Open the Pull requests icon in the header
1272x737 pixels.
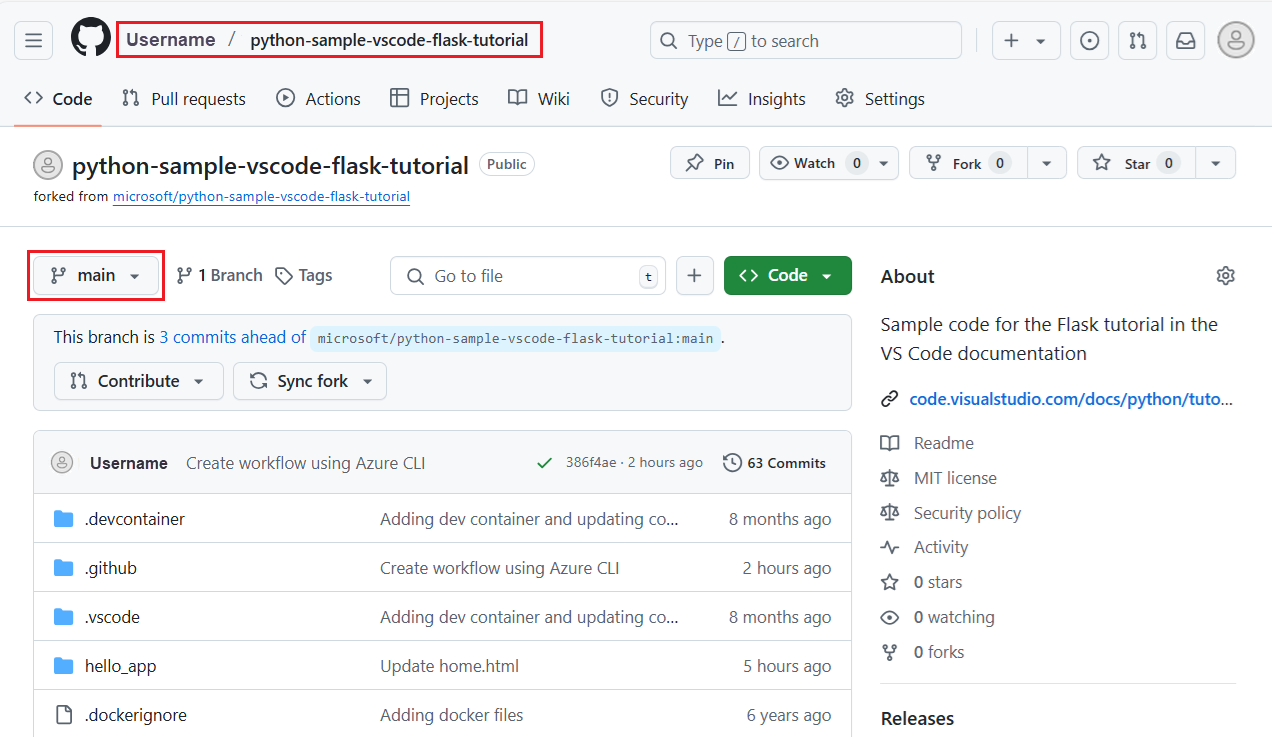click(x=1137, y=40)
